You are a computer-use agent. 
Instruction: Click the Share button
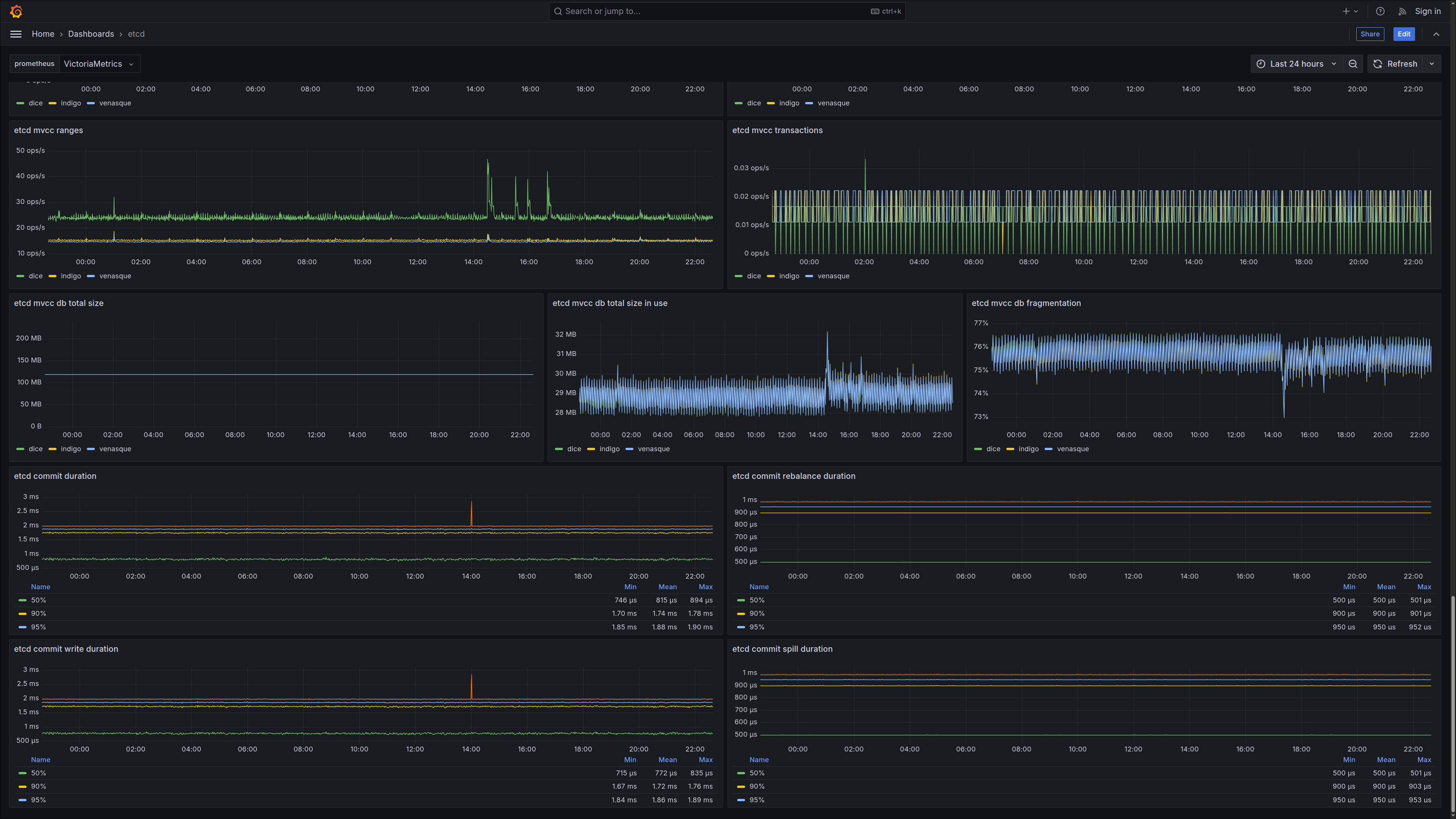pos(1370,34)
